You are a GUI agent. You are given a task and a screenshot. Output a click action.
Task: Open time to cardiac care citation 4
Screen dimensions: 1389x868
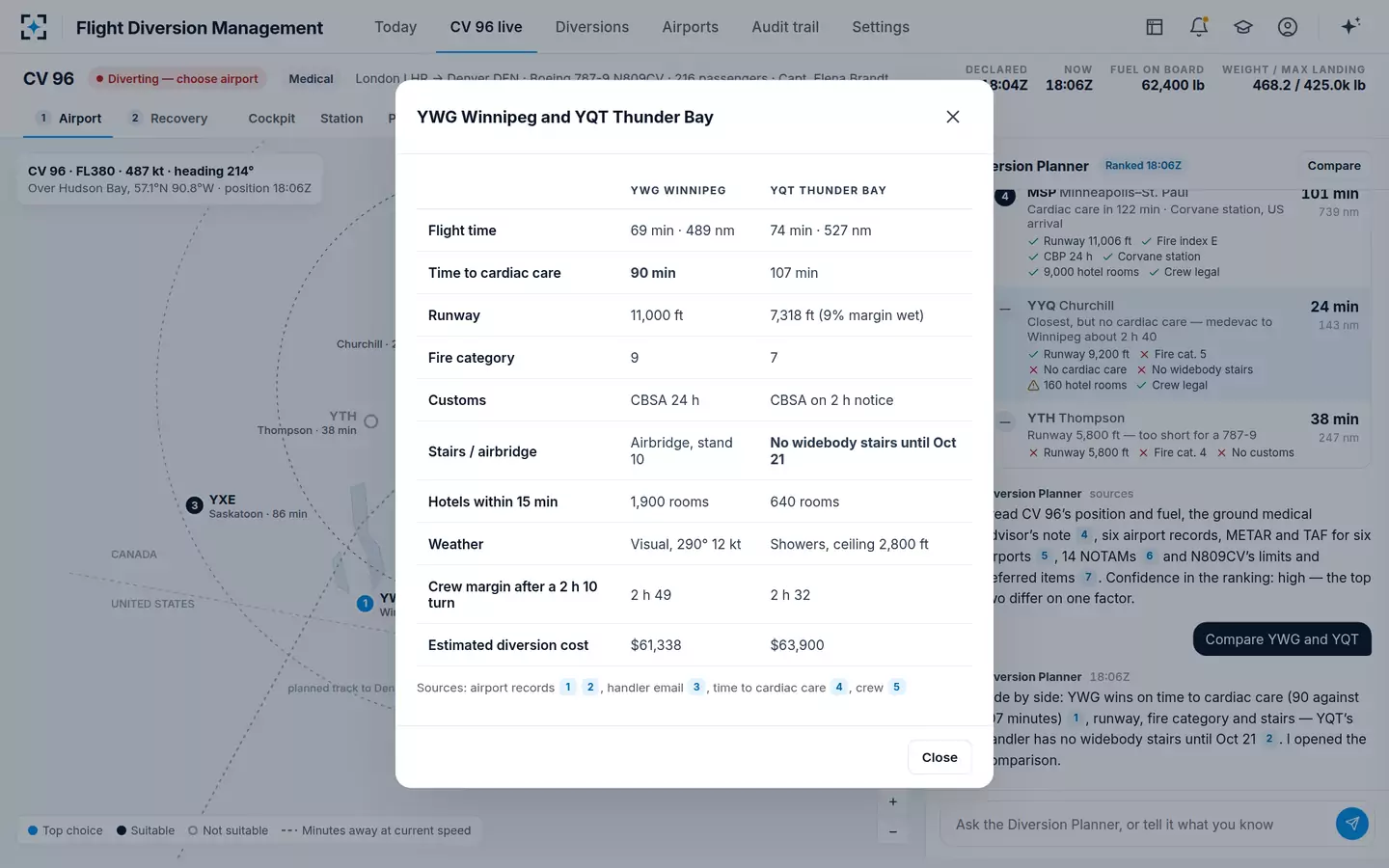pyautogui.click(x=839, y=688)
